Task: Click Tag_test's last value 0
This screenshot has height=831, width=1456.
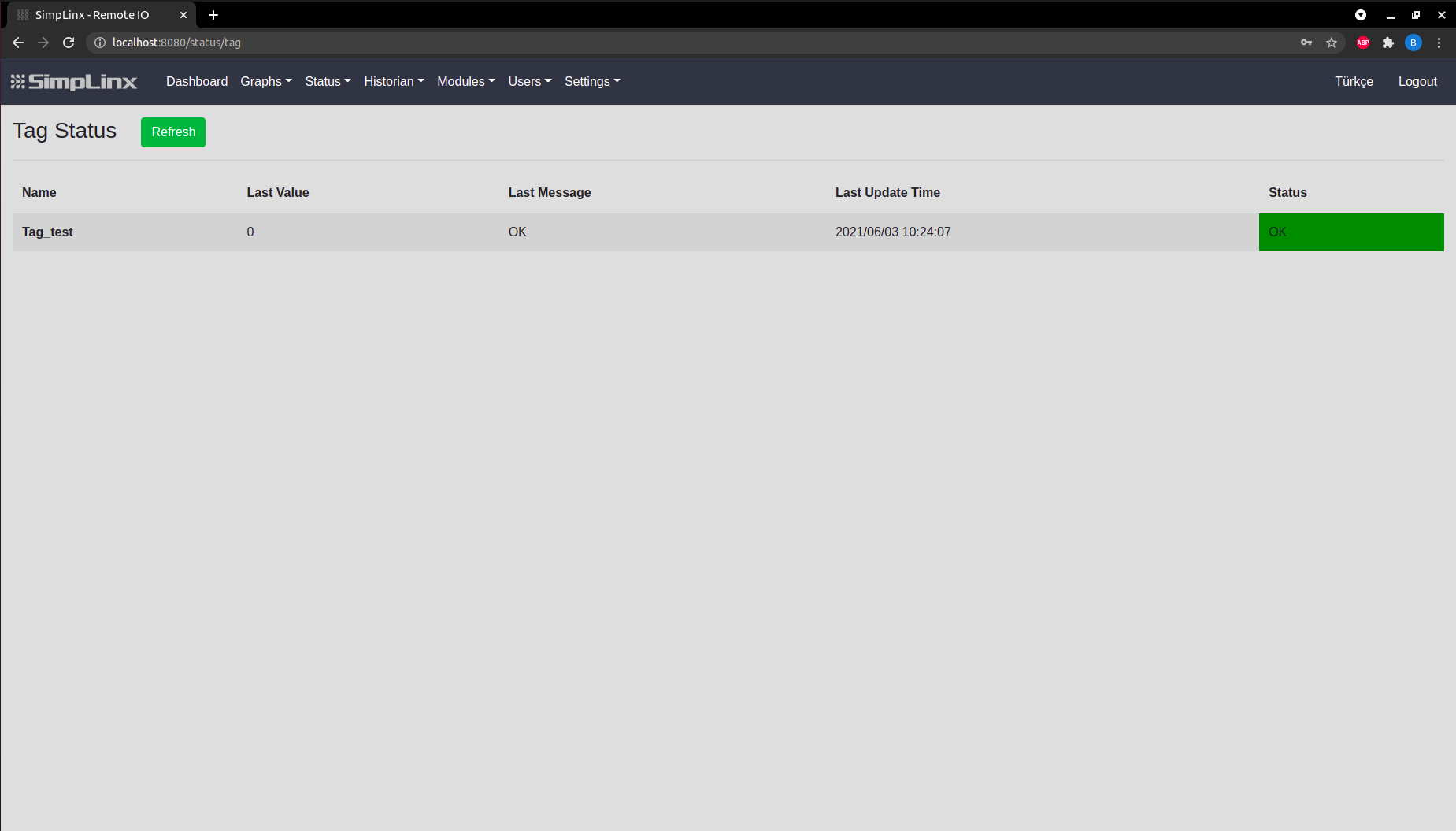Action: coord(250,232)
